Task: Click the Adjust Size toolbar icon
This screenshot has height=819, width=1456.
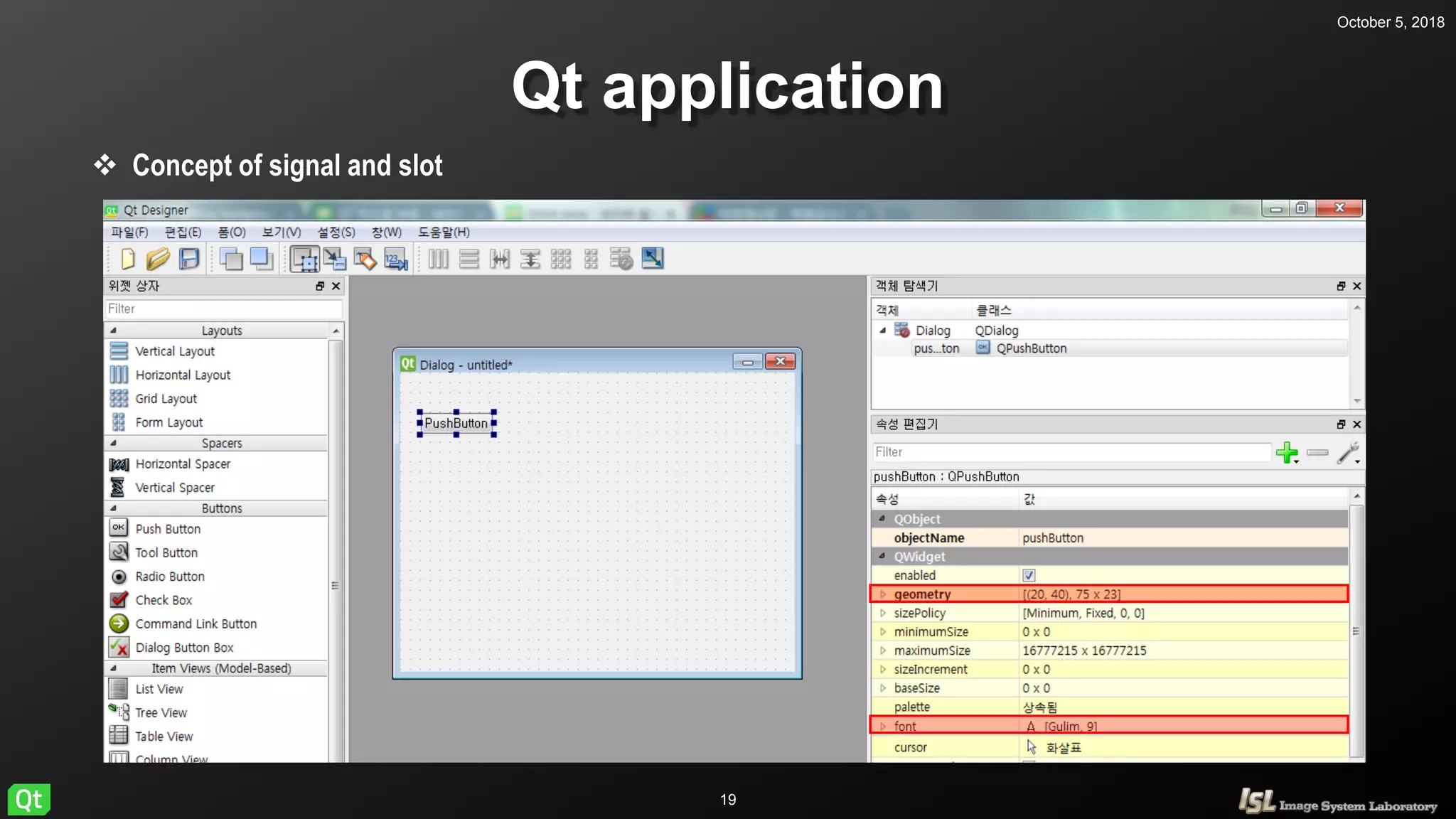Action: point(653,259)
